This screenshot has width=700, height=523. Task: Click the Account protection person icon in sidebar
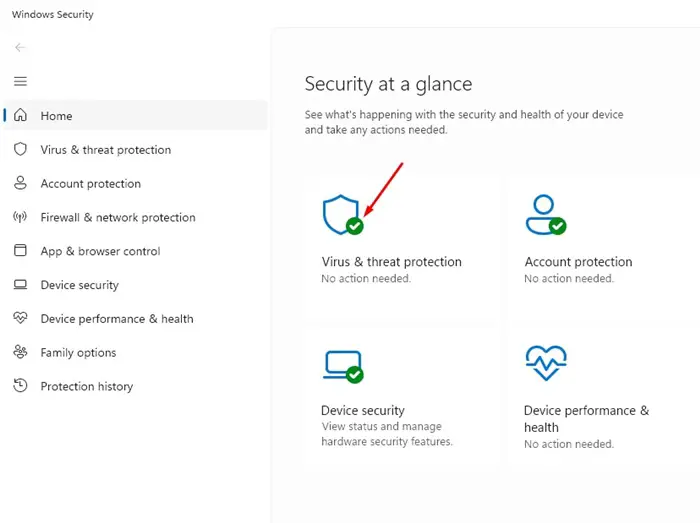(x=20, y=183)
